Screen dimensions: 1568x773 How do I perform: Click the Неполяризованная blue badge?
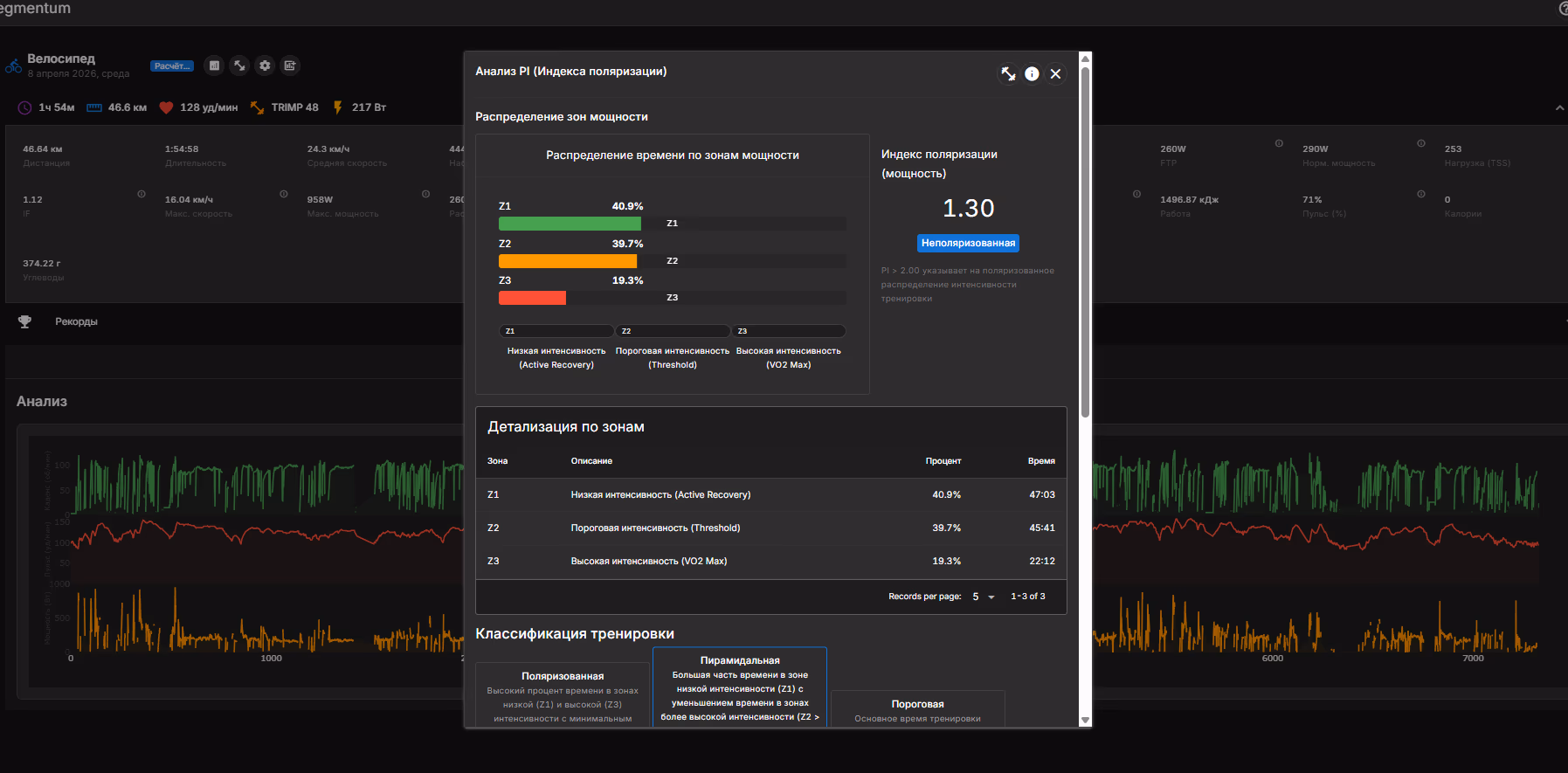click(968, 243)
